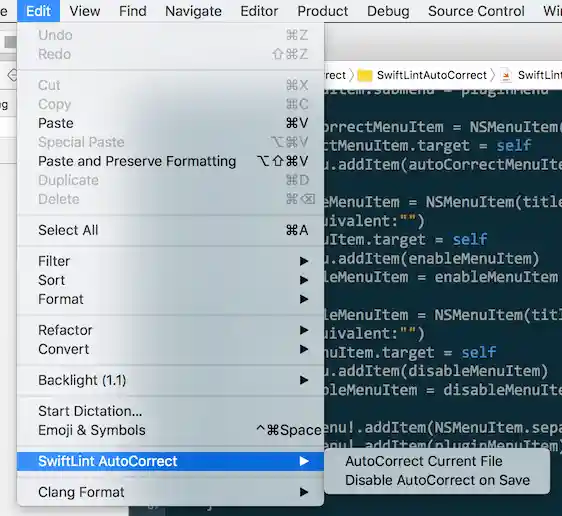Choose Paste and Preserve Formatting
The width and height of the screenshot is (562, 516).
pos(170,161)
